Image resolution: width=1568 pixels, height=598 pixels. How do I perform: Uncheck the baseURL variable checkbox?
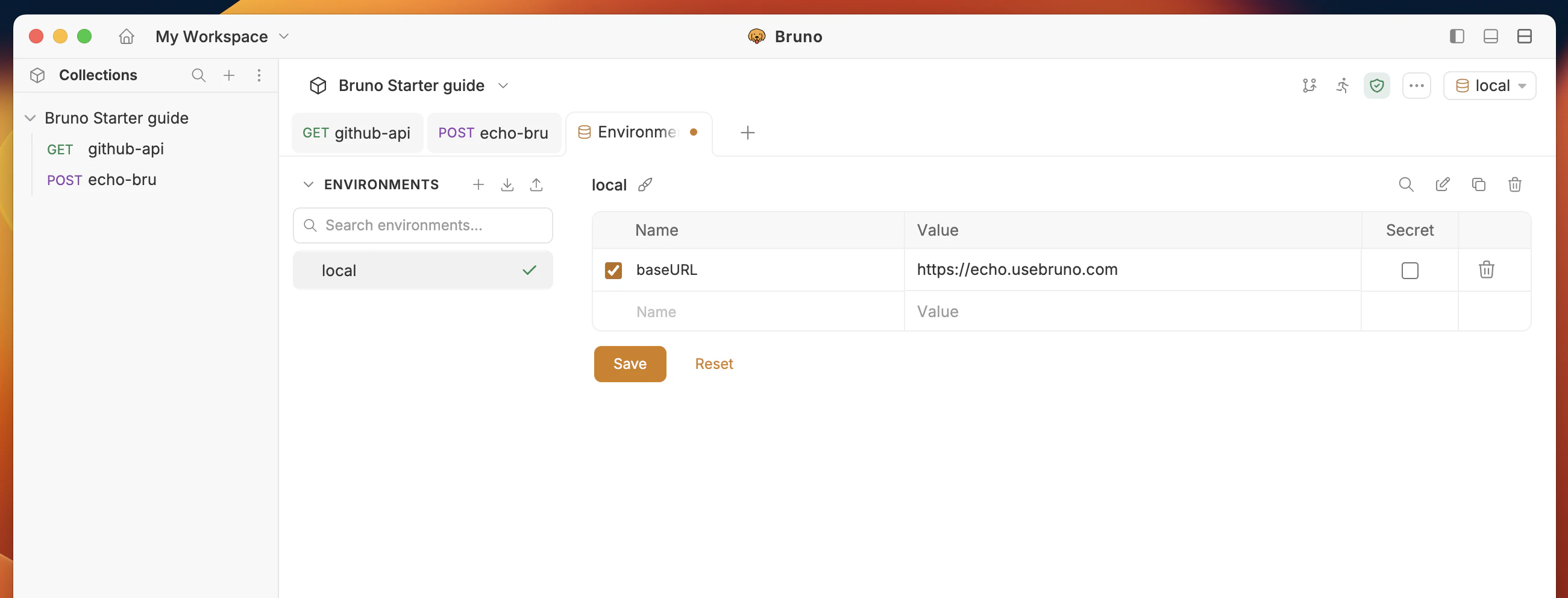[x=613, y=271]
